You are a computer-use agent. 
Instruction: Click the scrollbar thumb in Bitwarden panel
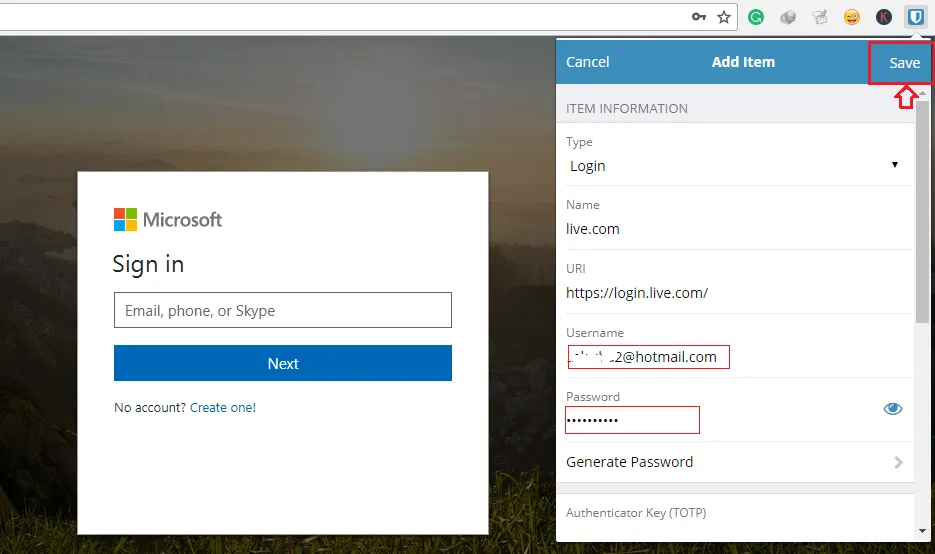pyautogui.click(x=922, y=212)
